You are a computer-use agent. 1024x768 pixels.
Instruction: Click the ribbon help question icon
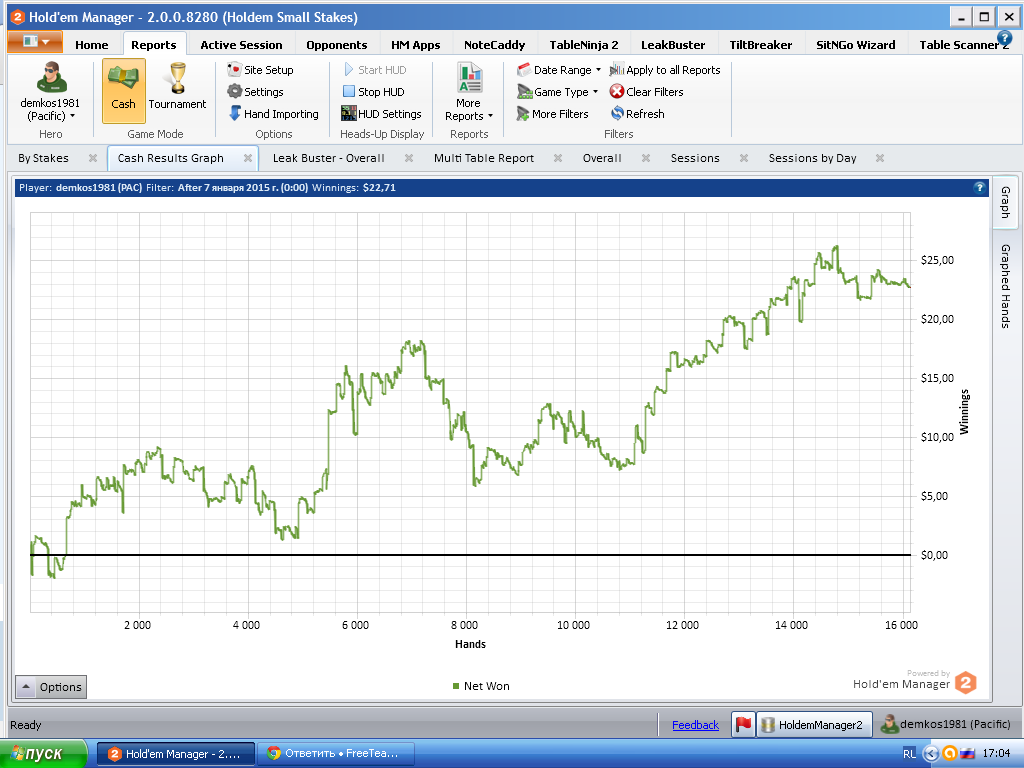pyautogui.click(x=1004, y=38)
